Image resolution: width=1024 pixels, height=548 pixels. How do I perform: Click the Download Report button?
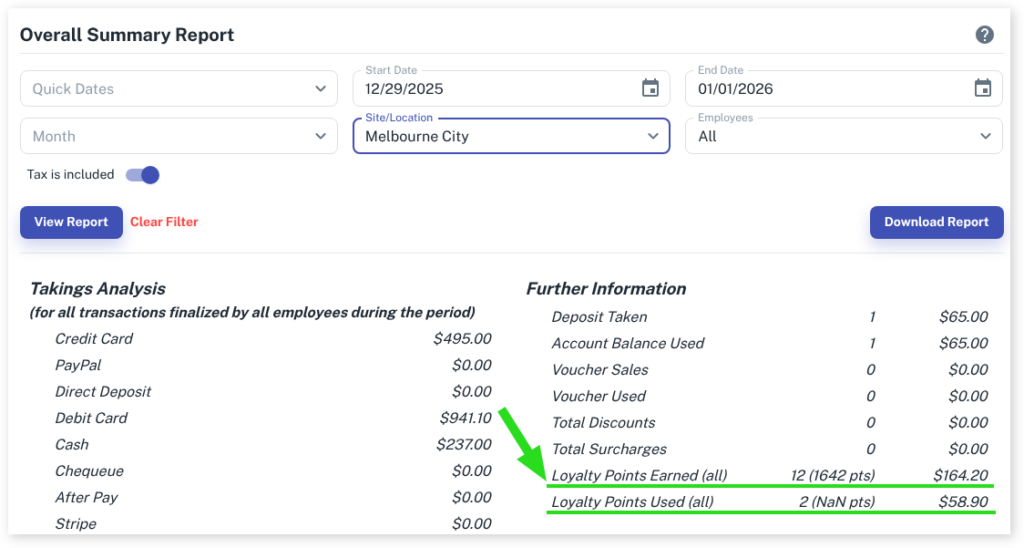(936, 222)
